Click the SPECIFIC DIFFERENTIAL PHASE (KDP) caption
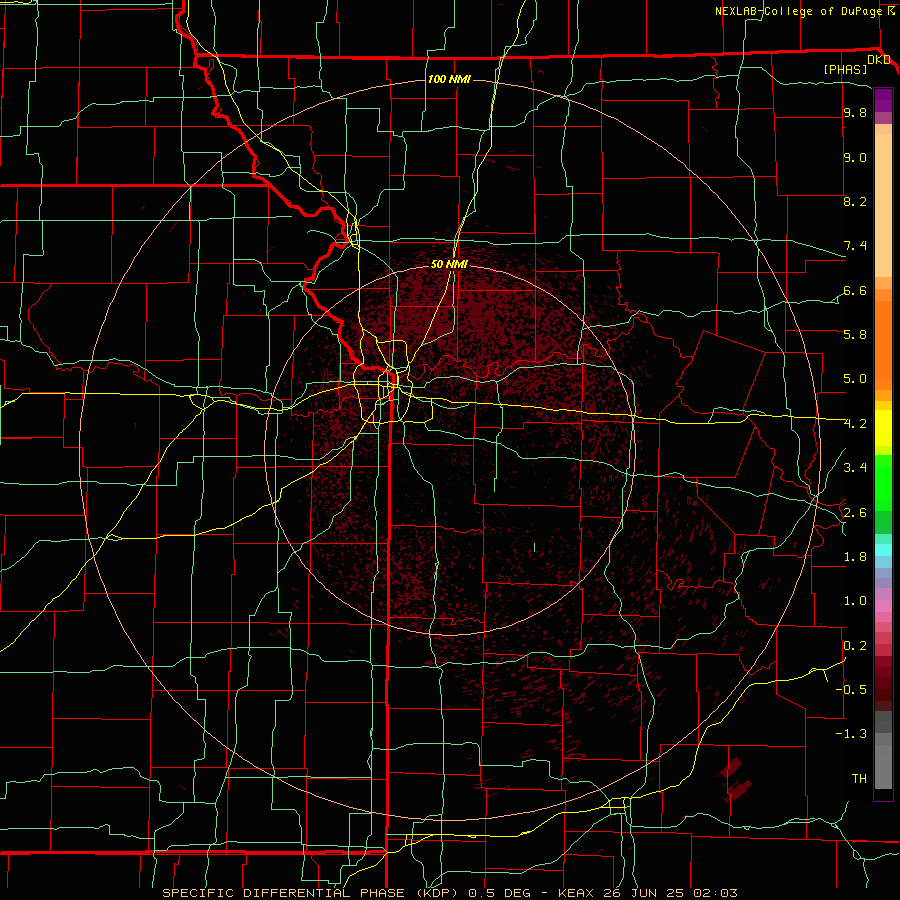The height and width of the screenshot is (900, 900). 312,893
